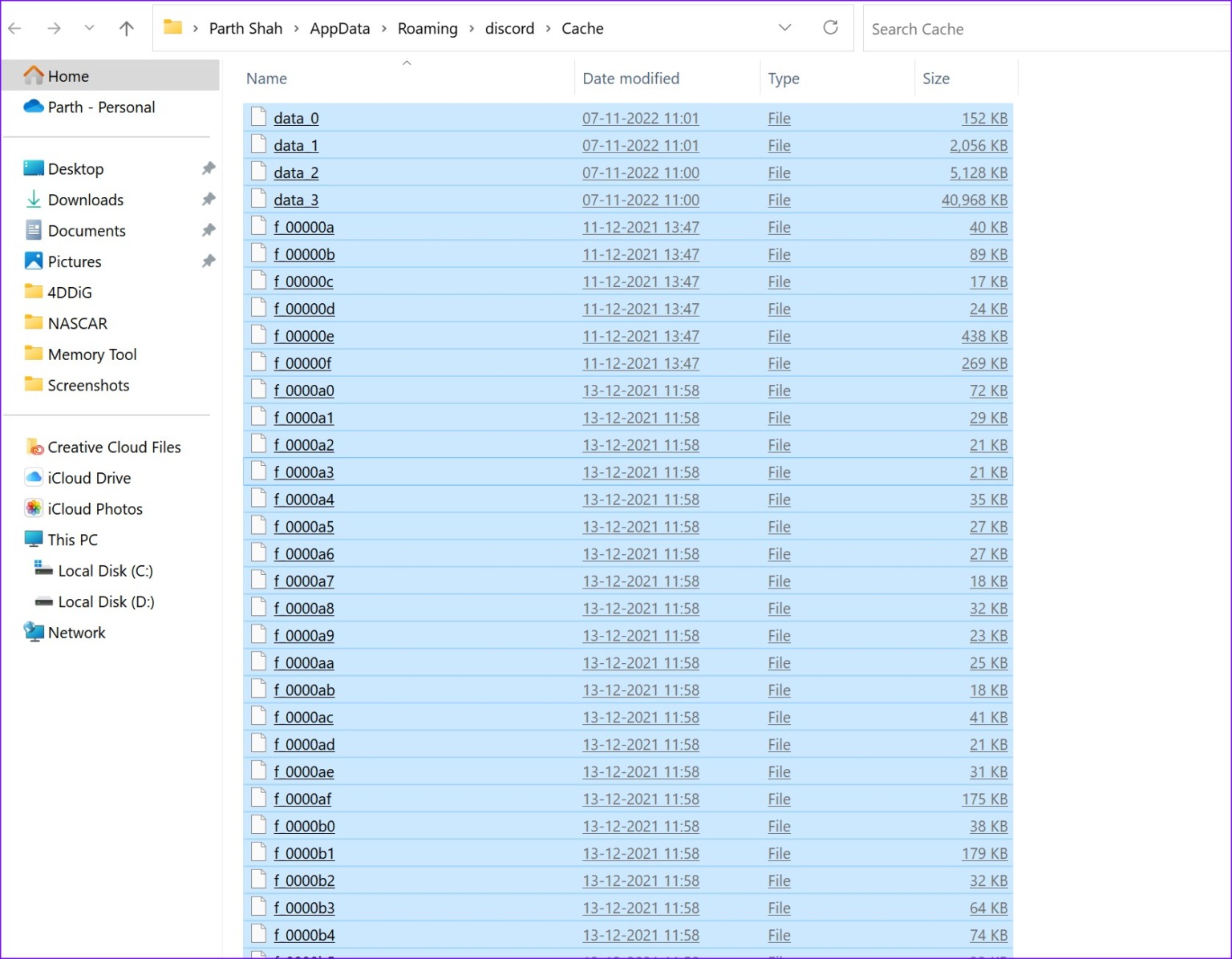The image size is (1232, 959).
Task: Go up one folder level
Action: pos(126,28)
